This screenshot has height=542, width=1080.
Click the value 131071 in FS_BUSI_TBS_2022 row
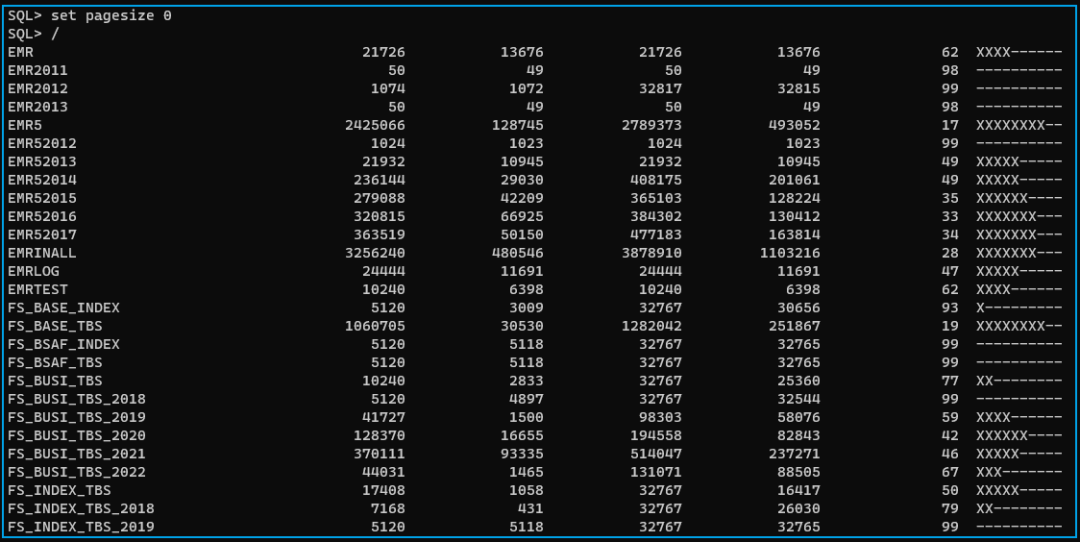pyautogui.click(x=656, y=472)
